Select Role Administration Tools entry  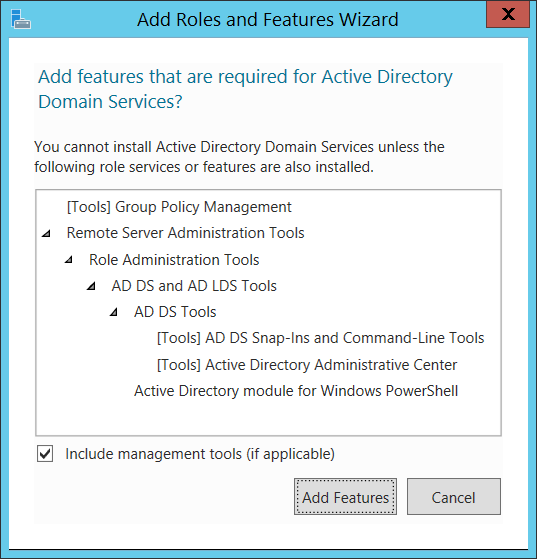coord(174,260)
